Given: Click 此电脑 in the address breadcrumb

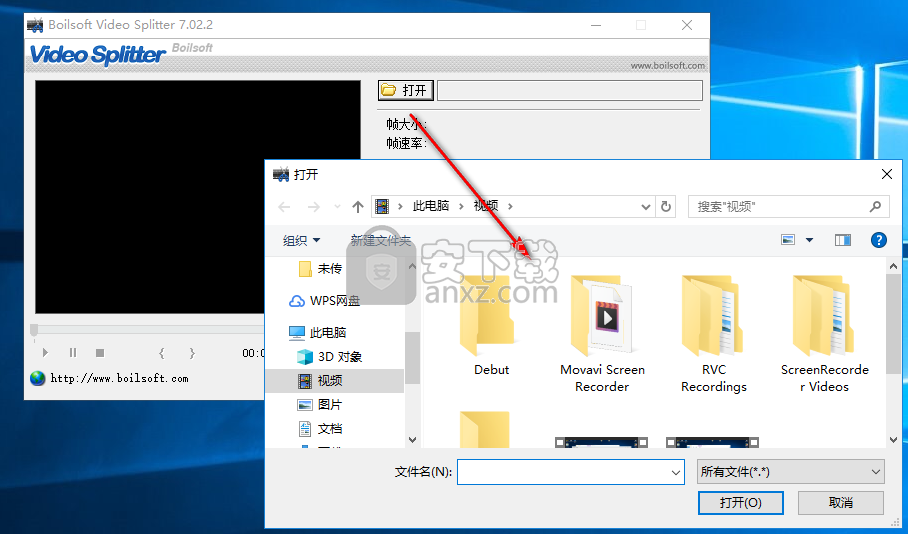Looking at the screenshot, I should coord(431,206).
